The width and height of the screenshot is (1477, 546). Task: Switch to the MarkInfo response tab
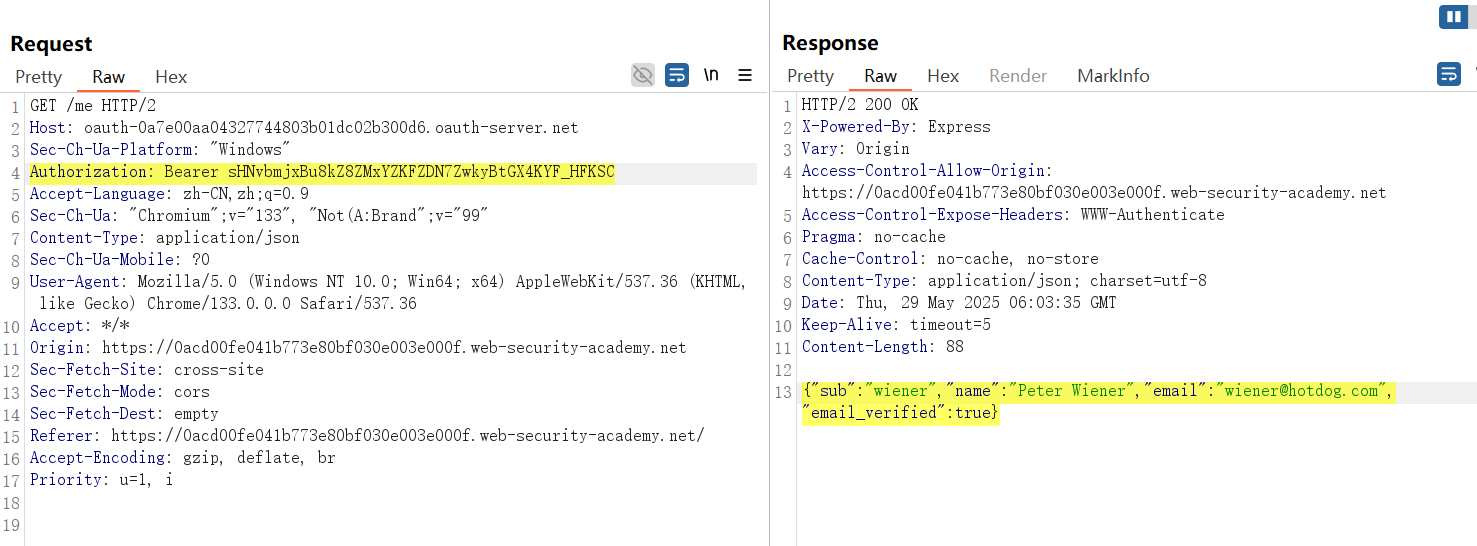tap(1113, 76)
